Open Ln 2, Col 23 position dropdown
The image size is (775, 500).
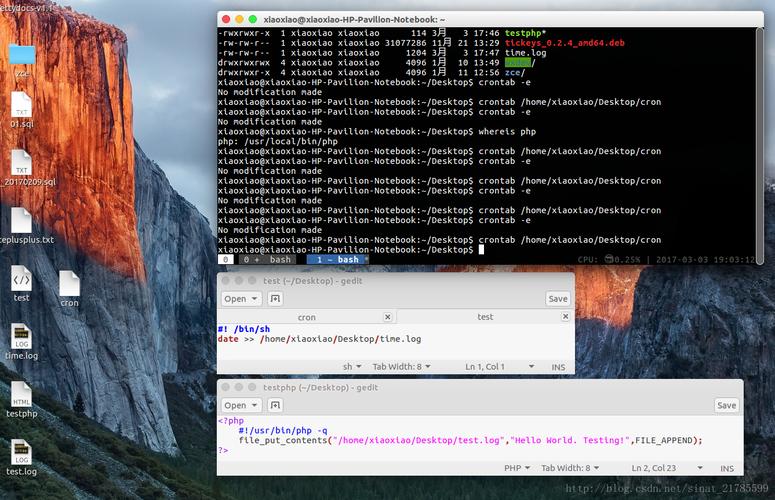[667, 468]
